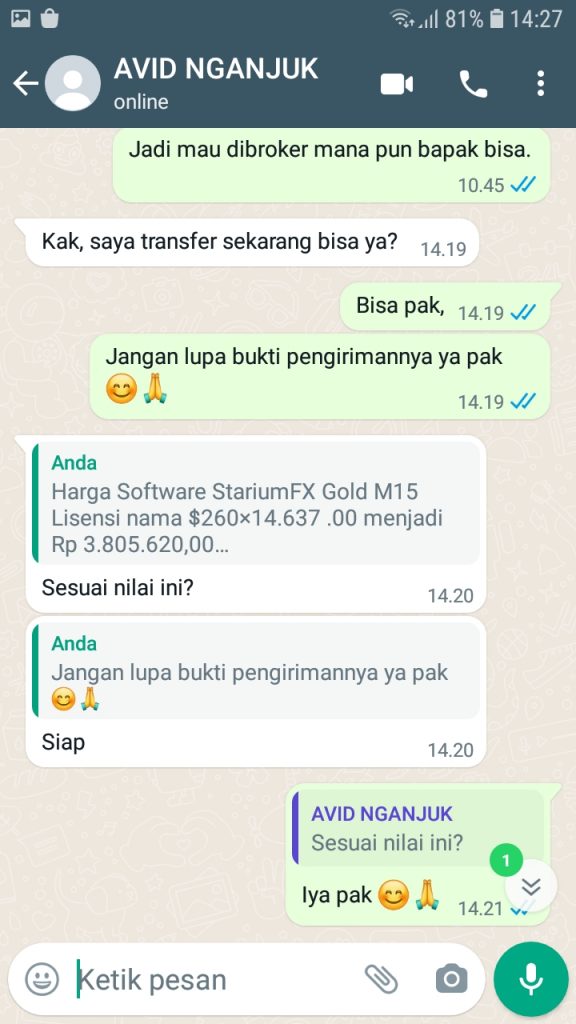Tap the gallery notification icon in status bar

(x=21, y=19)
